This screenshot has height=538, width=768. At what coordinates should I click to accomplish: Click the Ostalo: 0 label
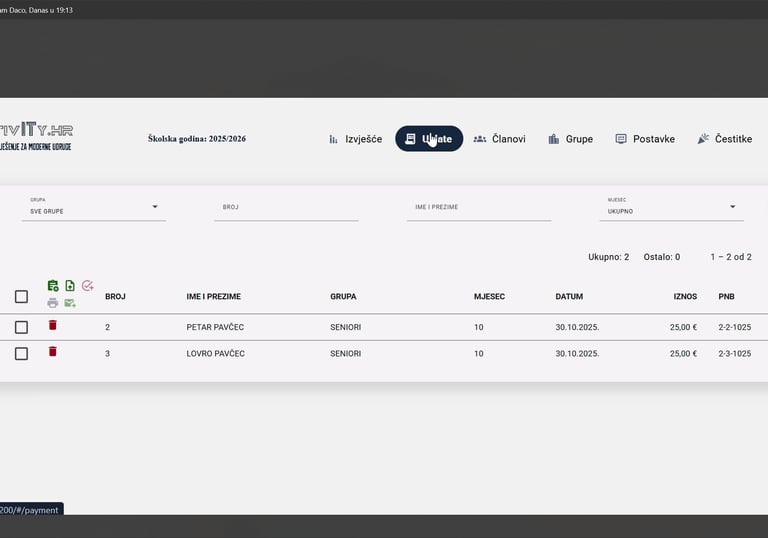click(x=662, y=257)
